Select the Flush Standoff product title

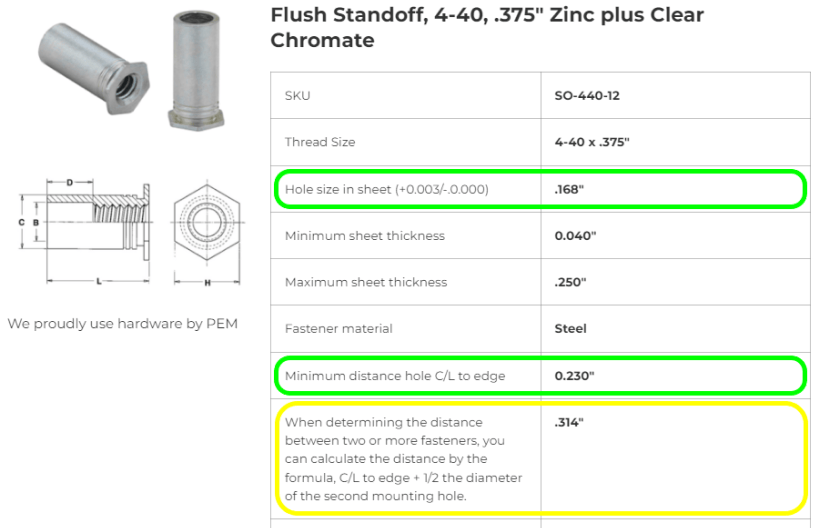point(487,27)
